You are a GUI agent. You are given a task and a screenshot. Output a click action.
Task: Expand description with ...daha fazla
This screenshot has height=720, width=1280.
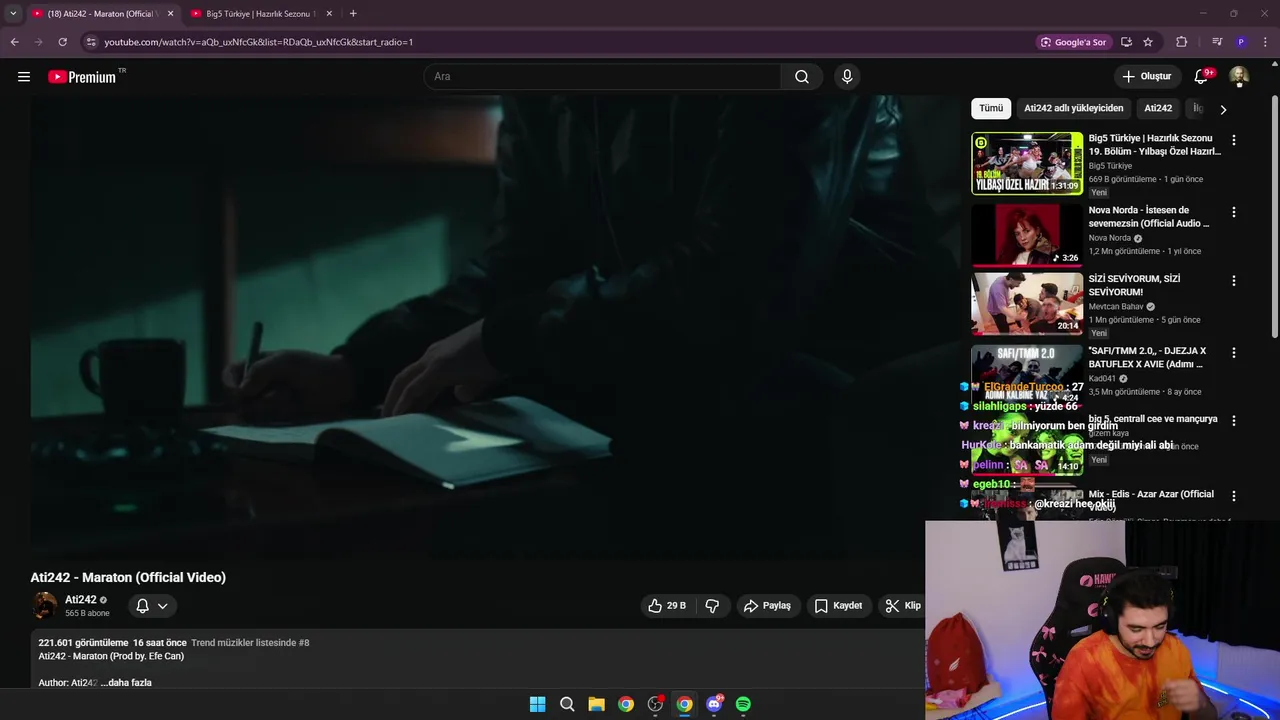(126, 682)
